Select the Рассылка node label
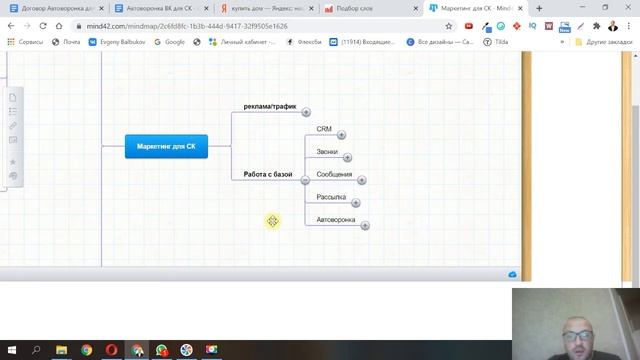This screenshot has width=640, height=360. tap(331, 197)
